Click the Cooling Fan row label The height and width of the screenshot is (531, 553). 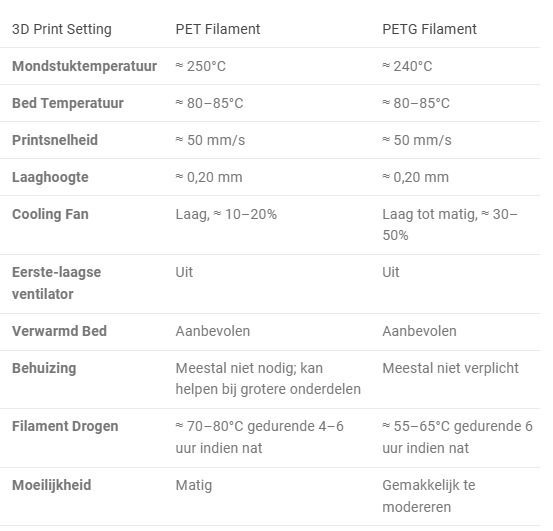pyautogui.click(x=50, y=214)
